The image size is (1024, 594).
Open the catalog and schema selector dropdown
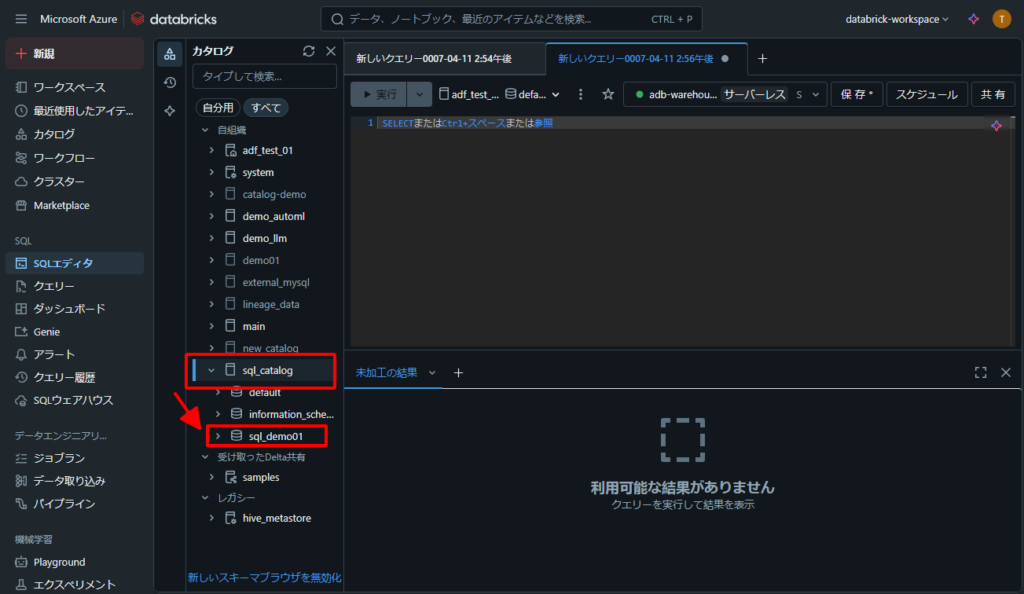[x=500, y=95]
